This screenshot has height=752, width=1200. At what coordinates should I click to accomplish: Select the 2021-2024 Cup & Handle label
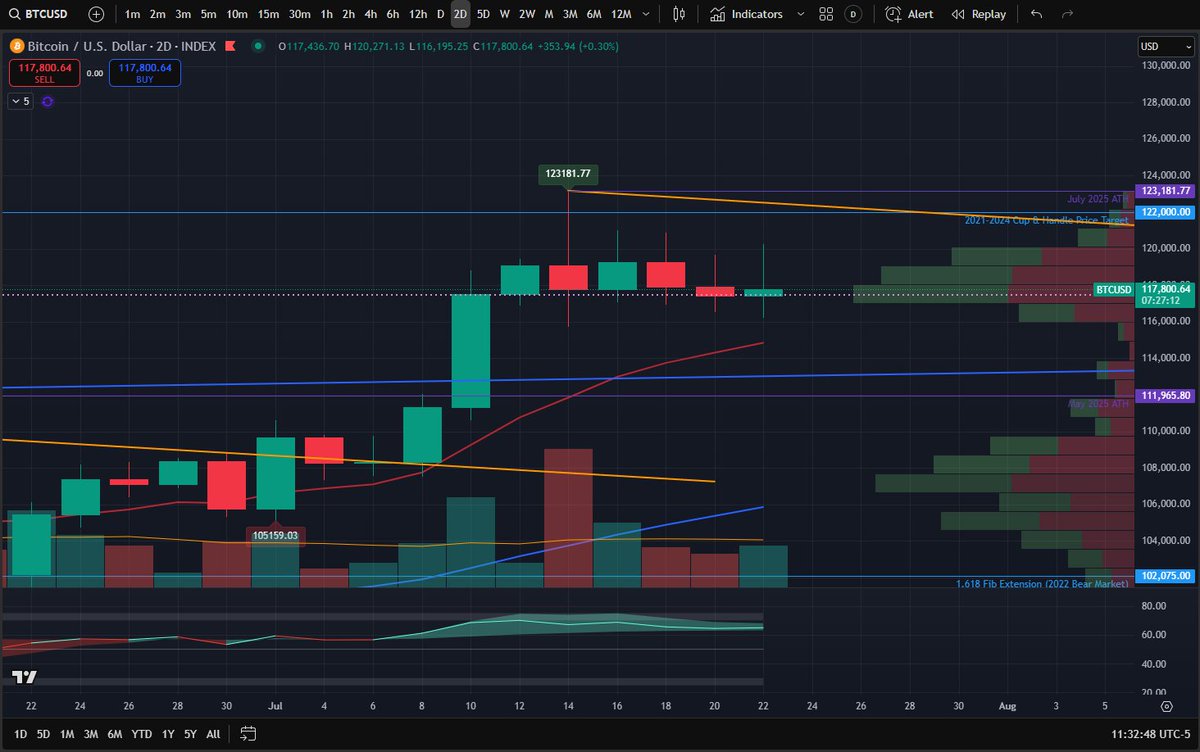click(1047, 220)
